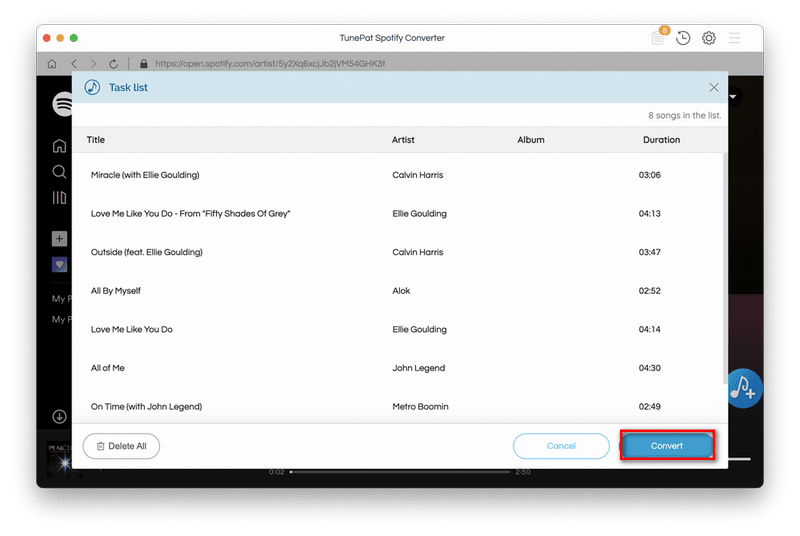This screenshot has width=800, height=536.
Task: Close the Task list dialog
Action: coord(714,87)
